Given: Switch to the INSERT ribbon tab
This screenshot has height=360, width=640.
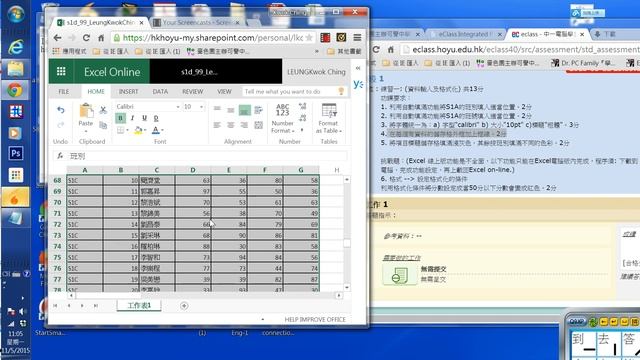Looking at the screenshot, I should 128,91.
